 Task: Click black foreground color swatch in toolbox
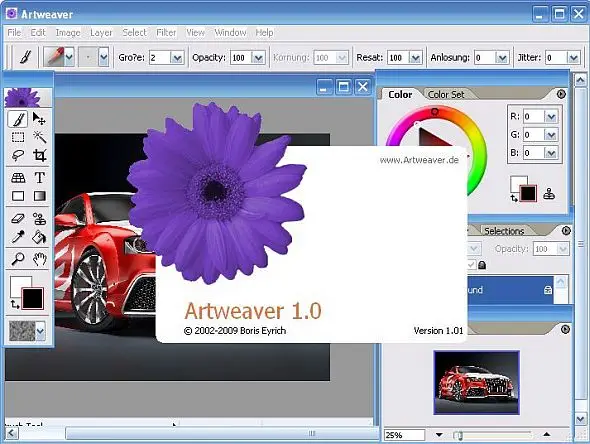(33, 298)
